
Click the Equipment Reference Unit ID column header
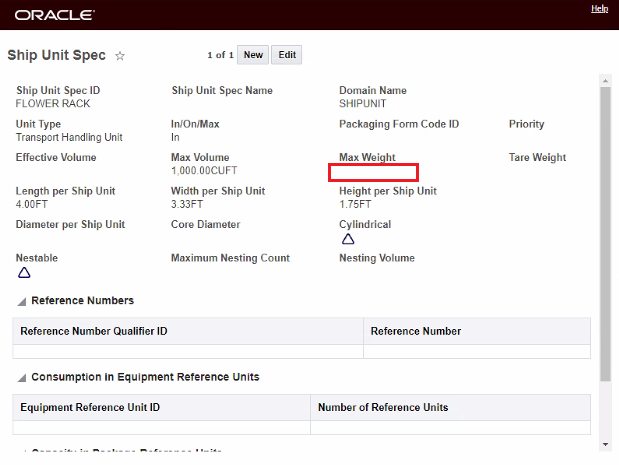90,408
